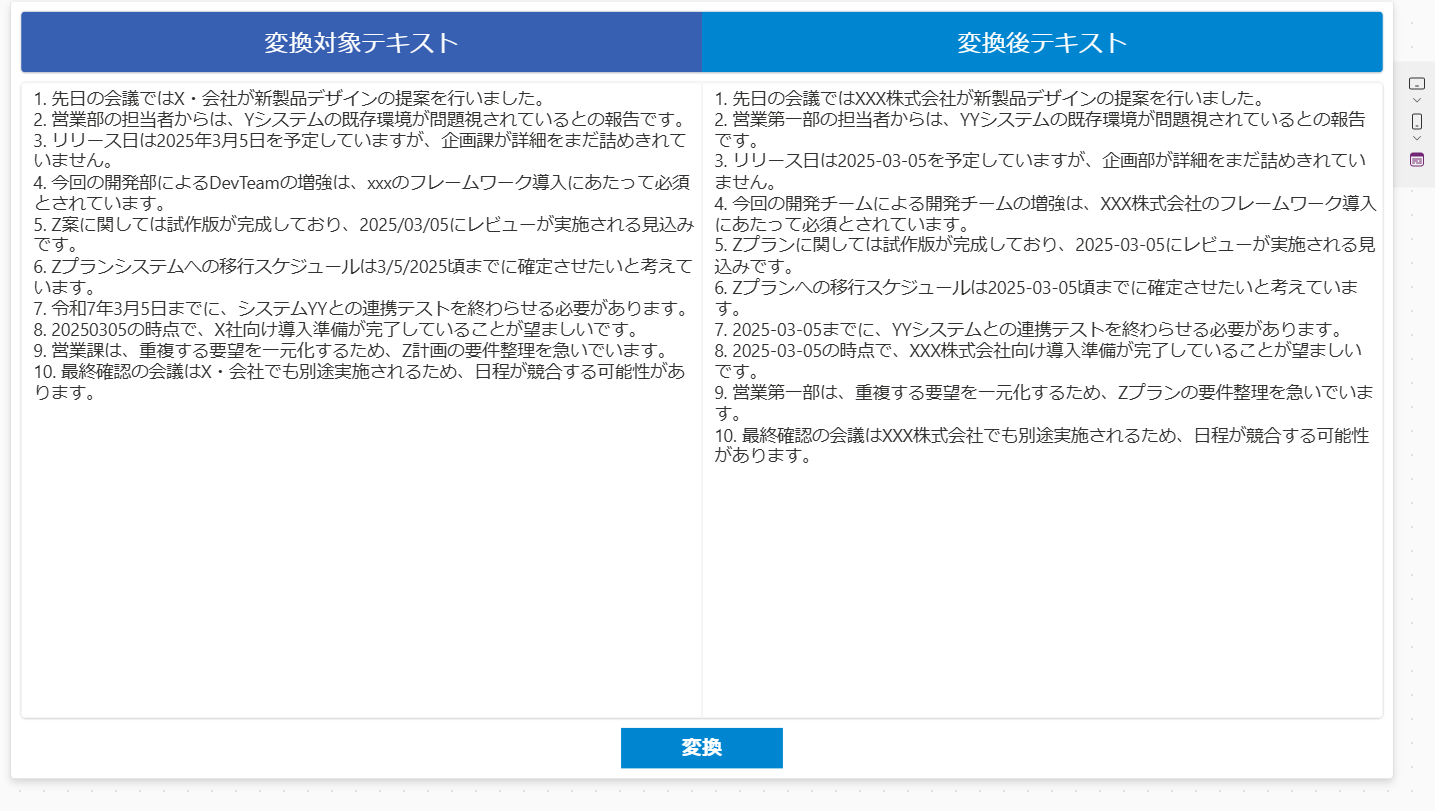This screenshot has height=811, width=1435.
Task: Click source line 10 with X・会社でも別途実施
Action: click(x=359, y=381)
